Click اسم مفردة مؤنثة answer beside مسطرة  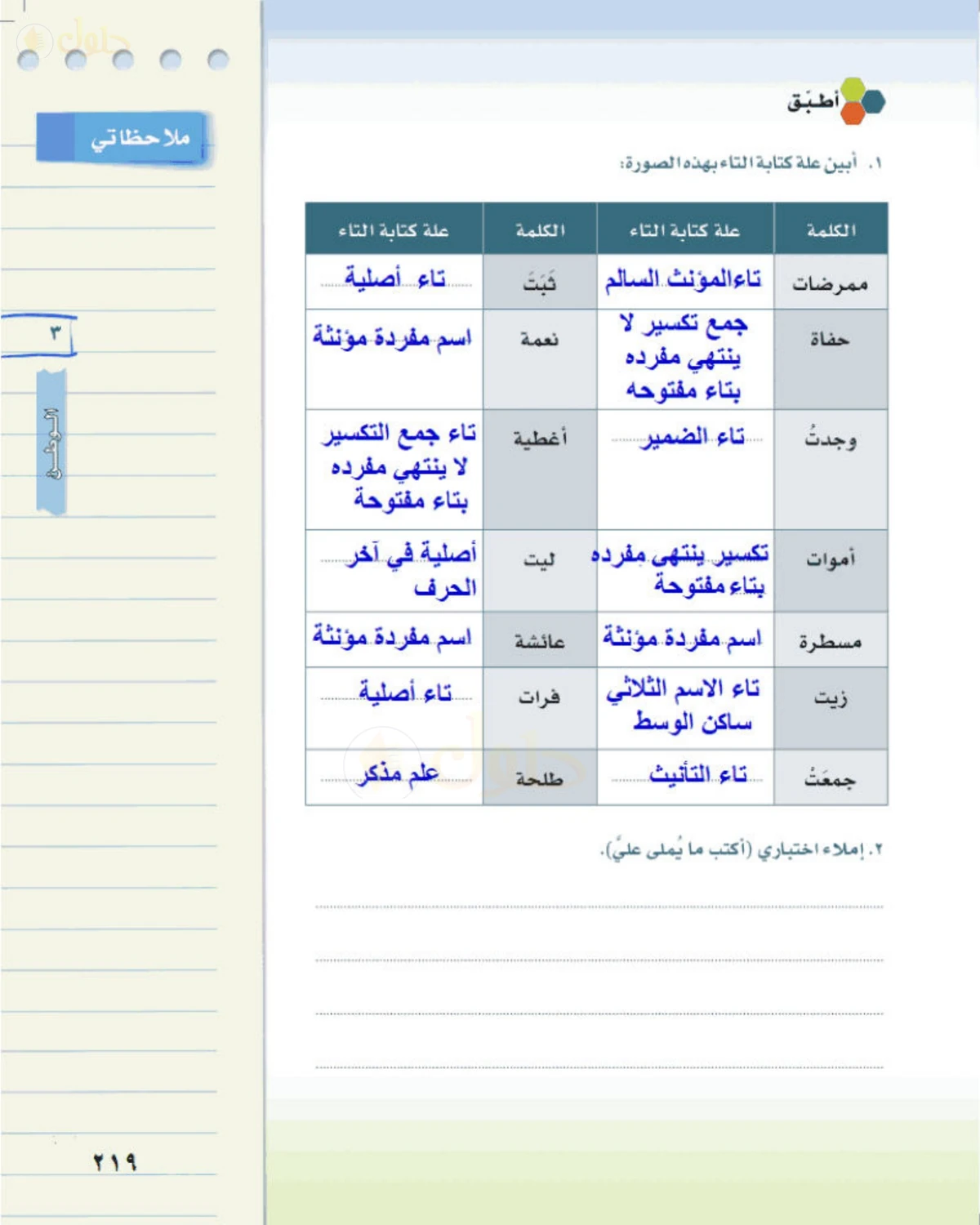tap(682, 637)
